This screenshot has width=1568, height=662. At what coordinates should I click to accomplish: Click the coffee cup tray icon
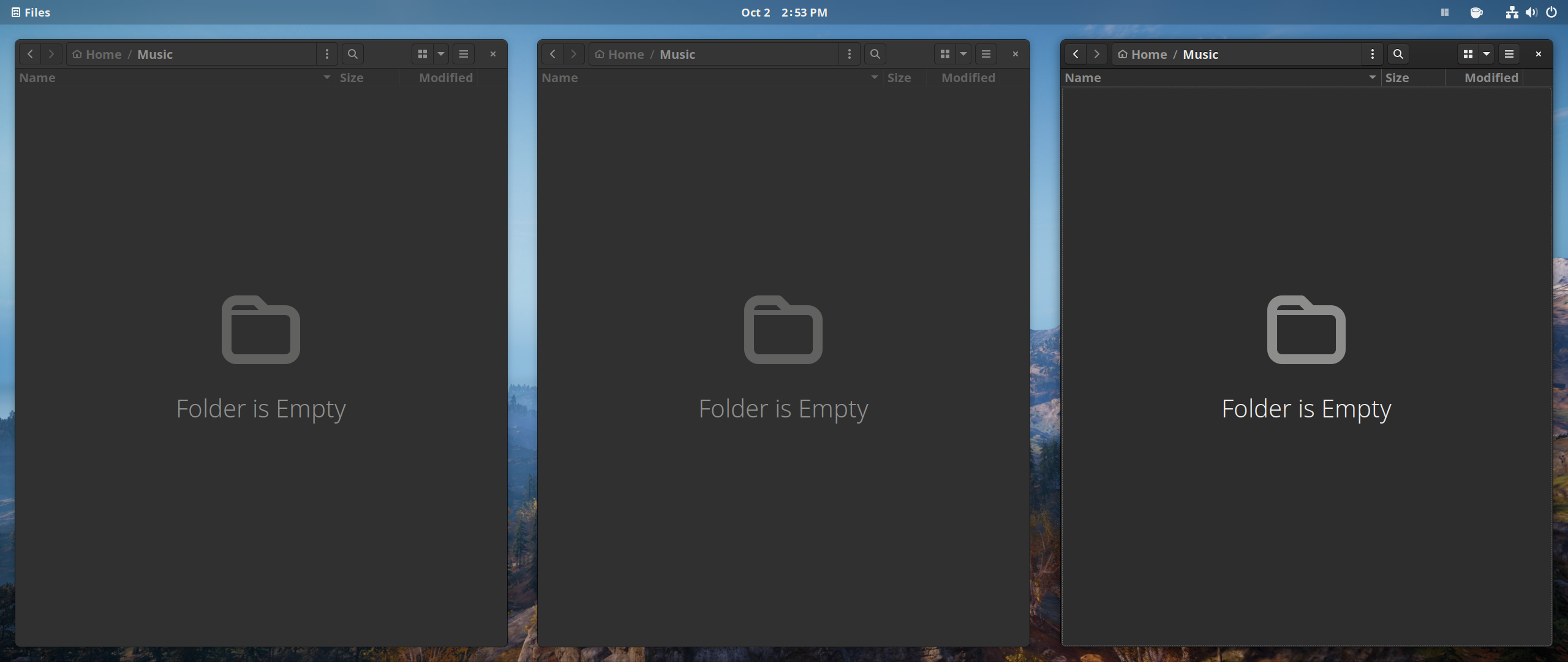tap(1477, 12)
